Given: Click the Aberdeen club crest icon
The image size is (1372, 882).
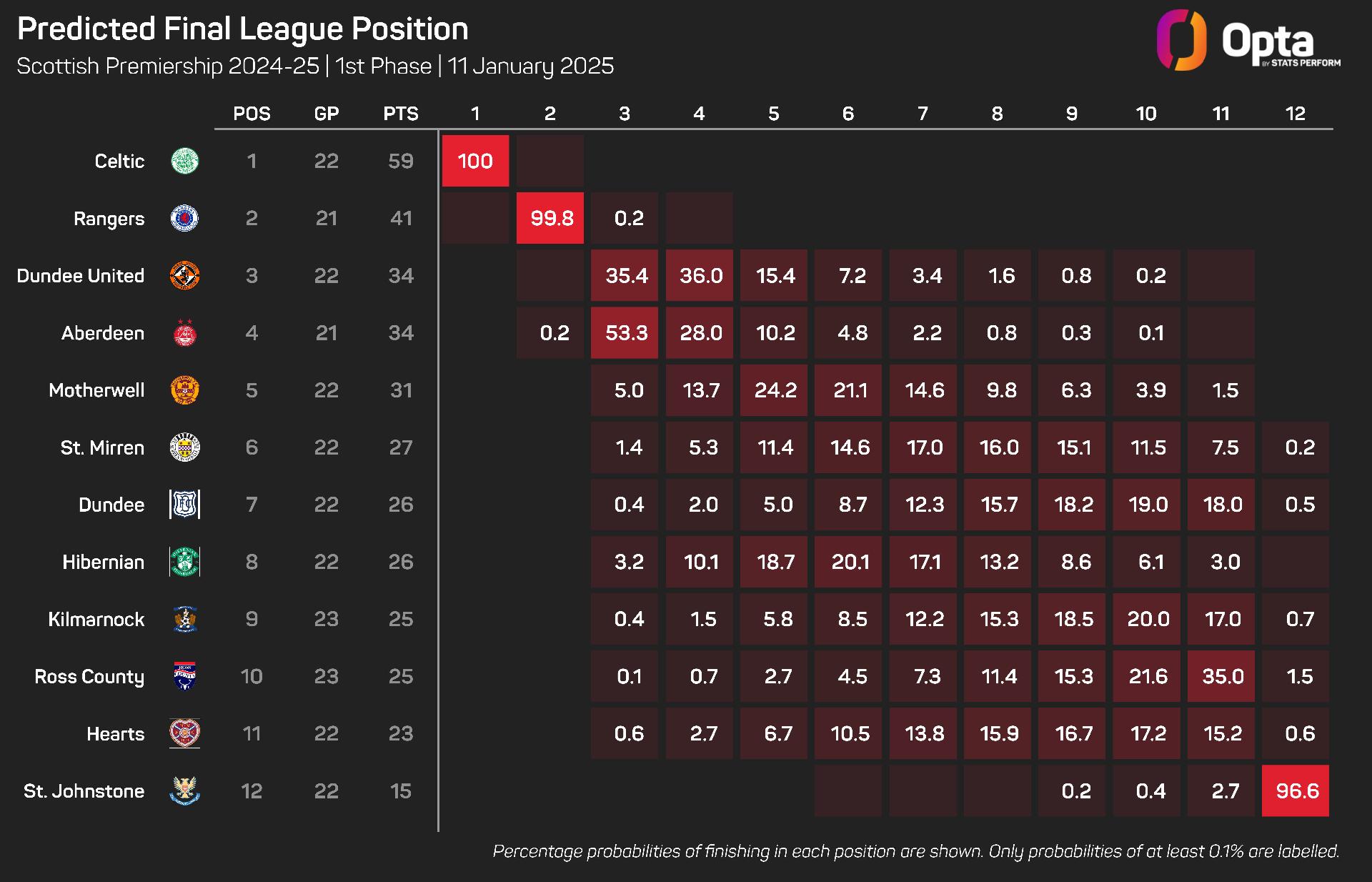Looking at the screenshot, I should tap(185, 333).
